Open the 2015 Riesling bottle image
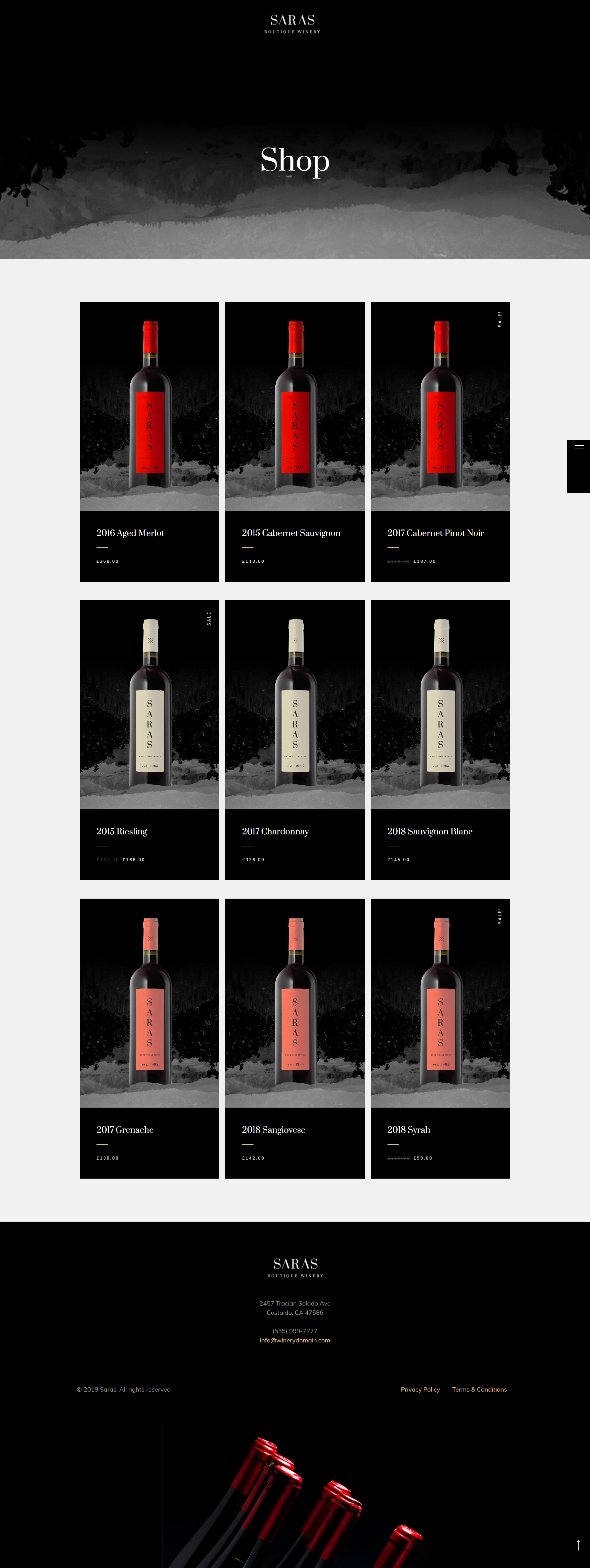The image size is (590, 1568). (149, 704)
